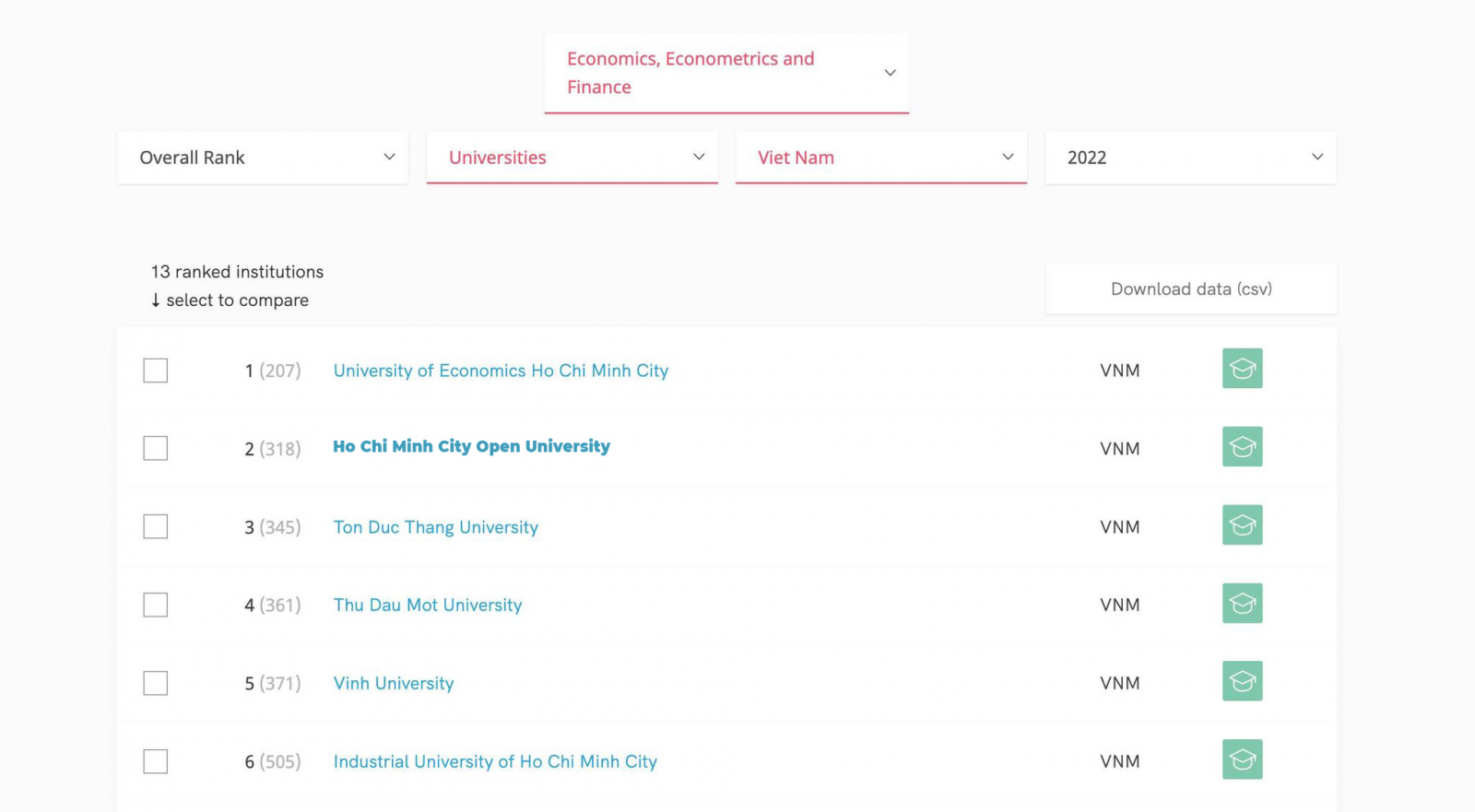Select checkbox for Industrial University of Ho Chi Minh City
Image resolution: width=1475 pixels, height=812 pixels.
[x=156, y=762]
